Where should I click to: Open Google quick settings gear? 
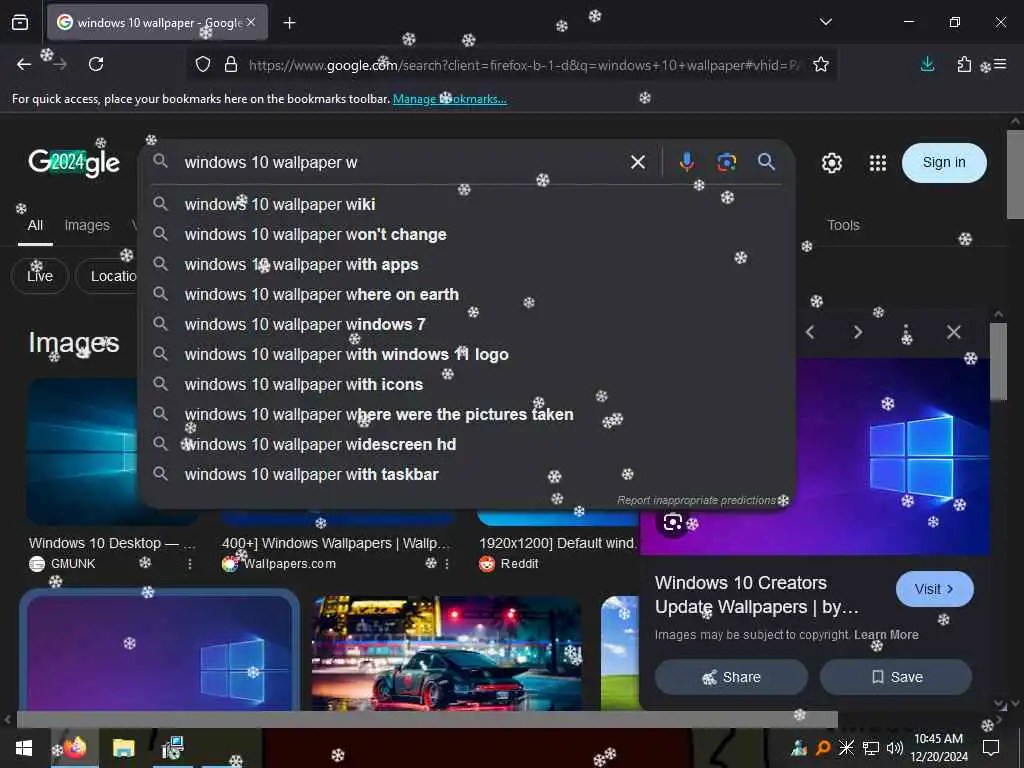point(831,163)
